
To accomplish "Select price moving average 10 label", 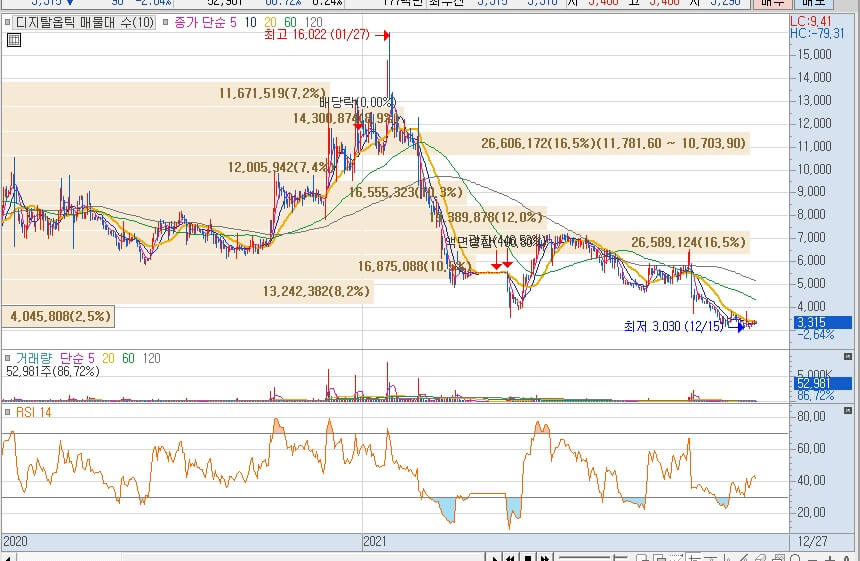I will pyautogui.click(x=251, y=22).
